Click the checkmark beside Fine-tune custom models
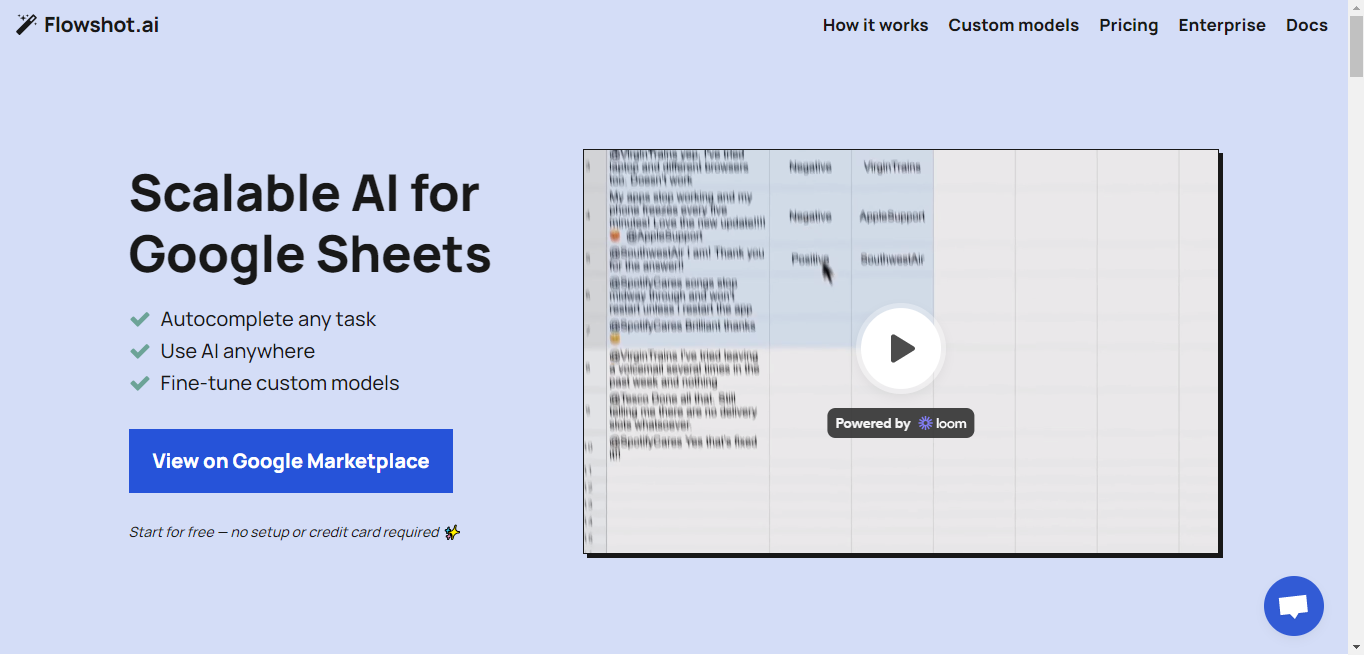The height and width of the screenshot is (655, 1364). coord(140,383)
